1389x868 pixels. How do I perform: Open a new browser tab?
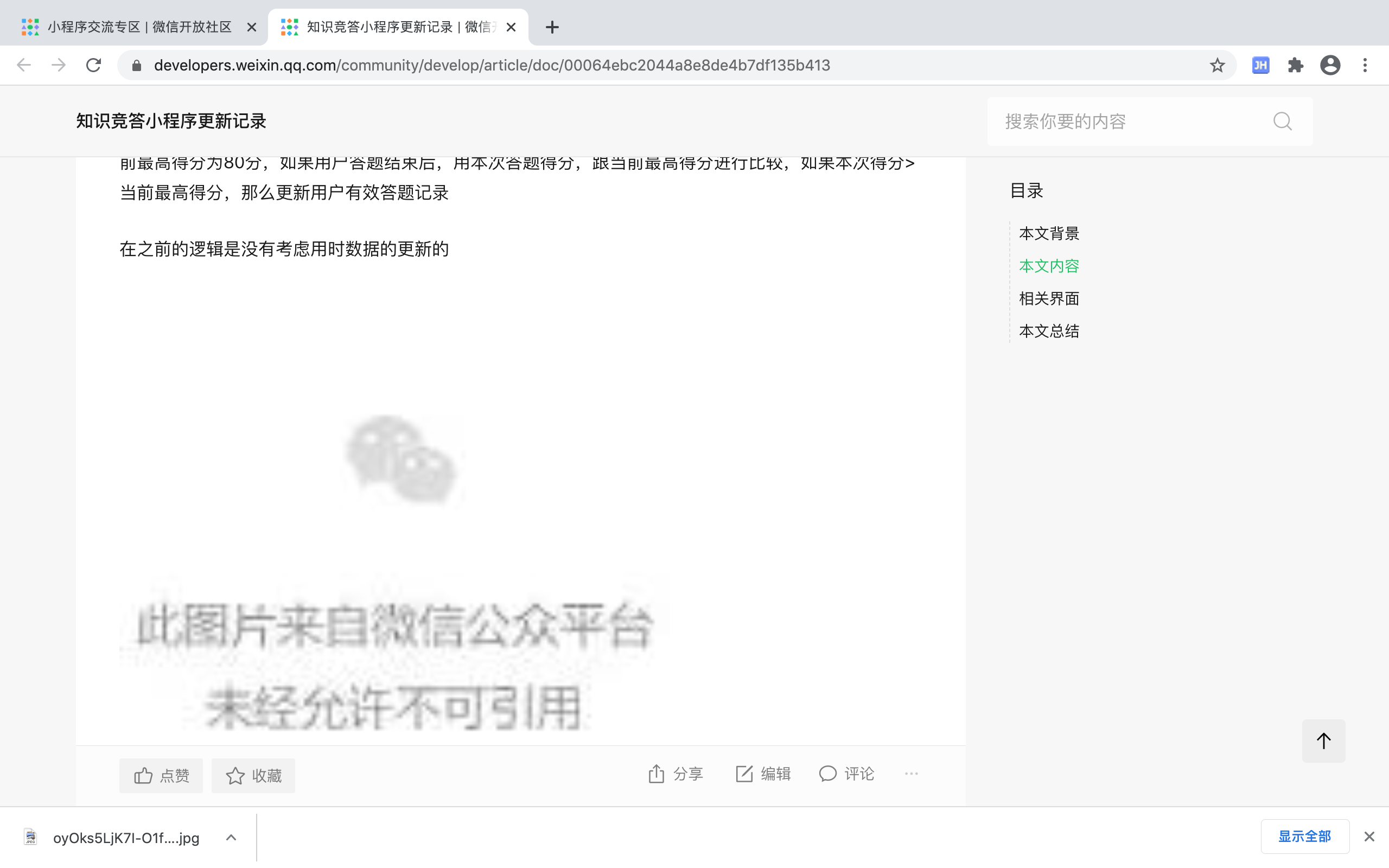click(x=552, y=27)
